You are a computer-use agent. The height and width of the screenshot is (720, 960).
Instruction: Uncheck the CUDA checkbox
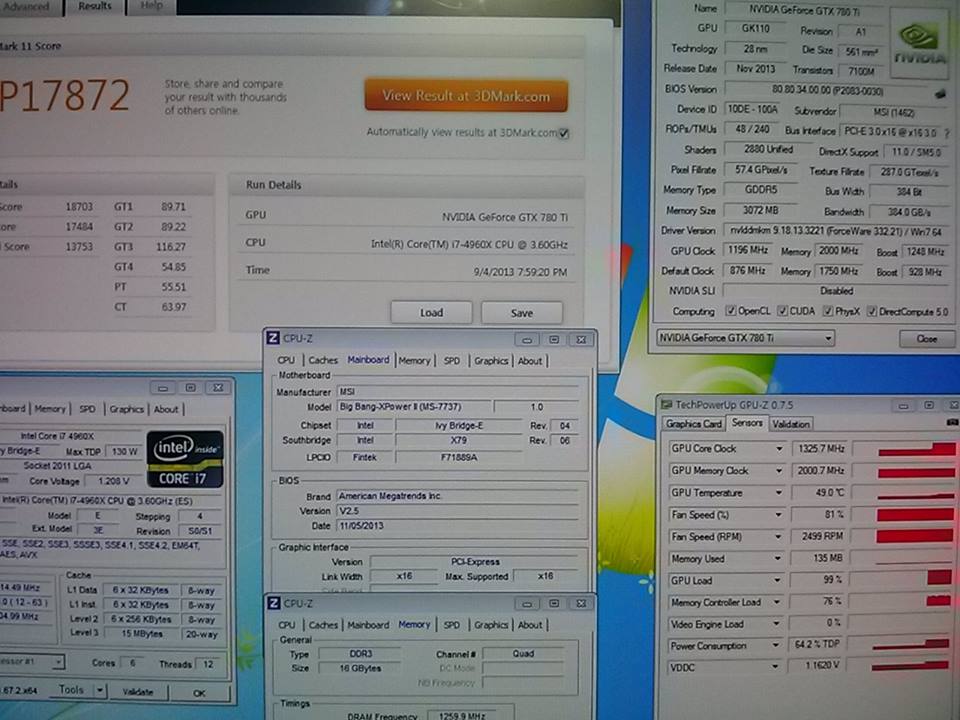coord(782,311)
